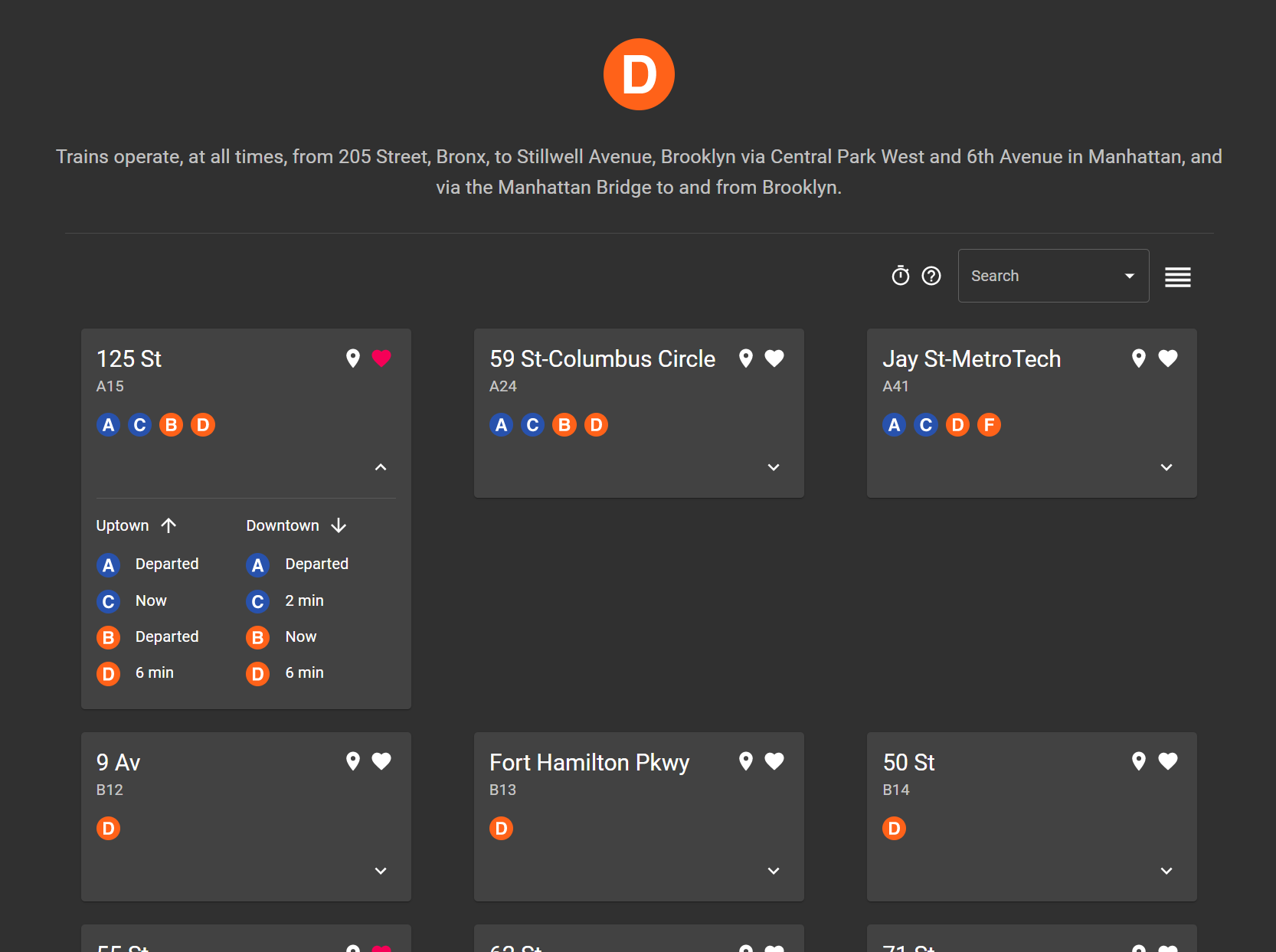The height and width of the screenshot is (952, 1276).
Task: Show Fort Hamilton Pkwy map pin
Action: coord(746,761)
